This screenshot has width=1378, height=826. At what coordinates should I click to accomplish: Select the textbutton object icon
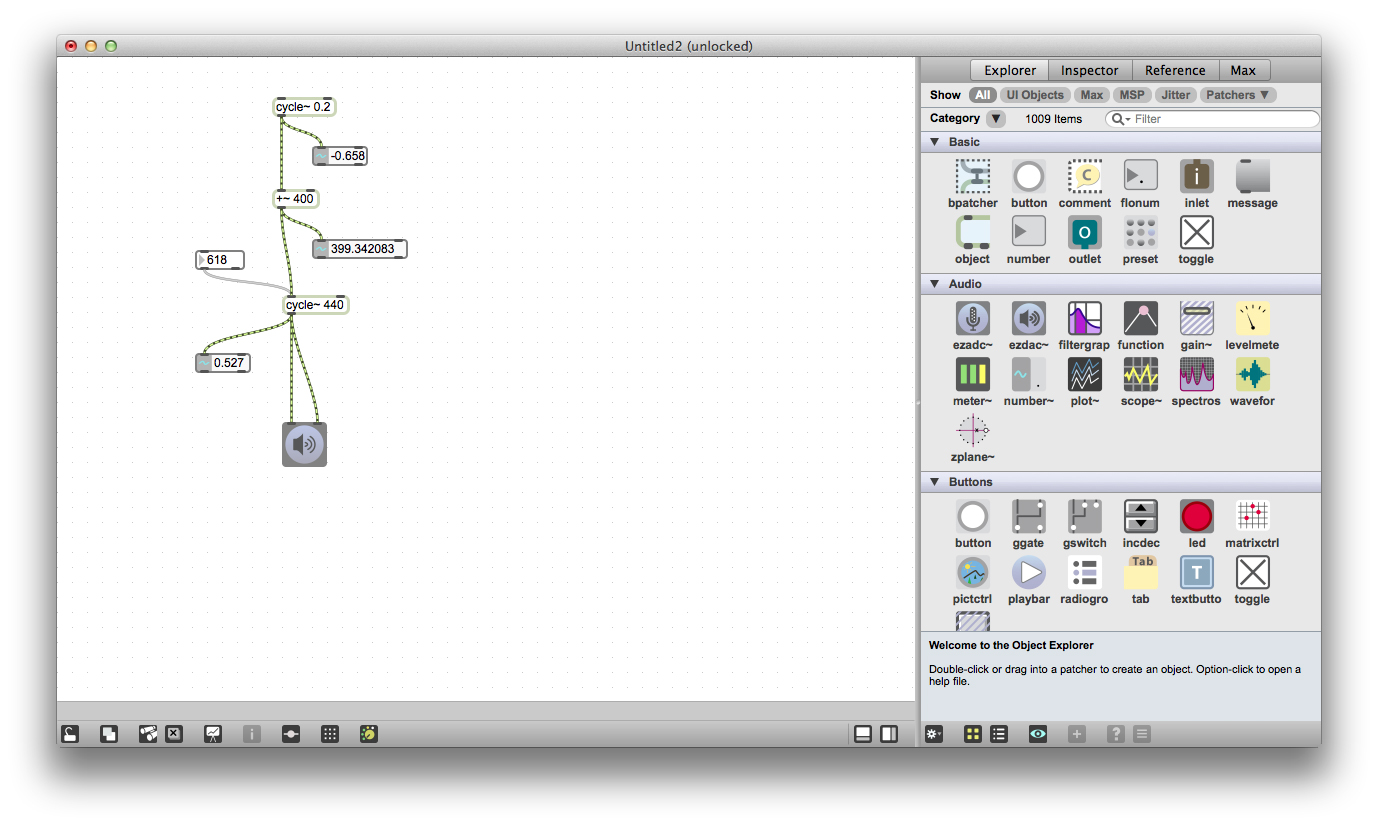[x=1196, y=573]
